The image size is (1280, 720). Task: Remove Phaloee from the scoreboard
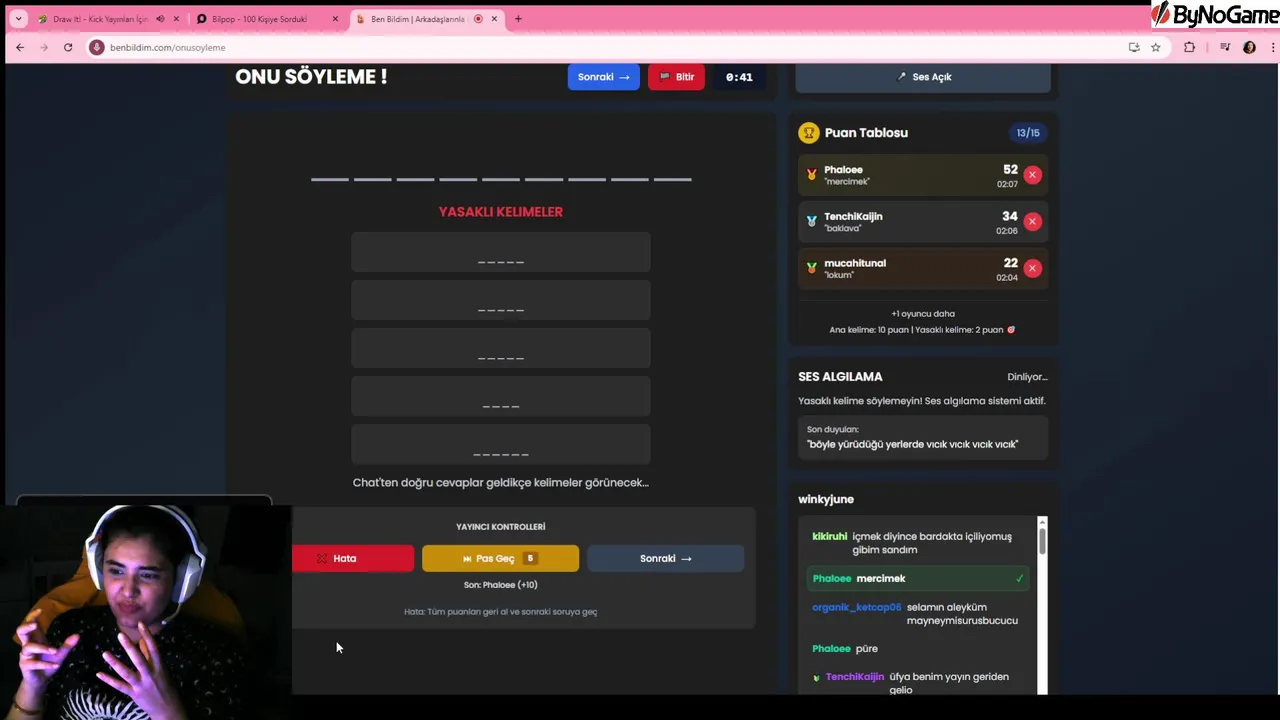(x=1032, y=175)
